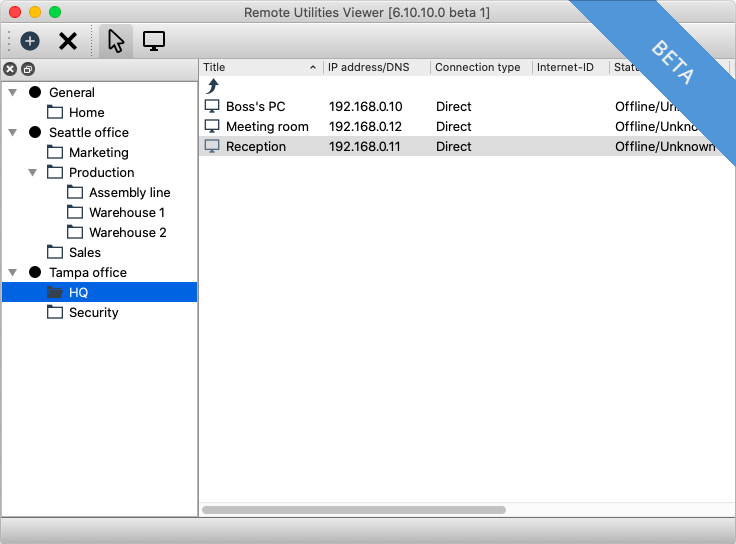Click the add connection plus icon
The height and width of the screenshot is (544, 736).
[x=30, y=41]
